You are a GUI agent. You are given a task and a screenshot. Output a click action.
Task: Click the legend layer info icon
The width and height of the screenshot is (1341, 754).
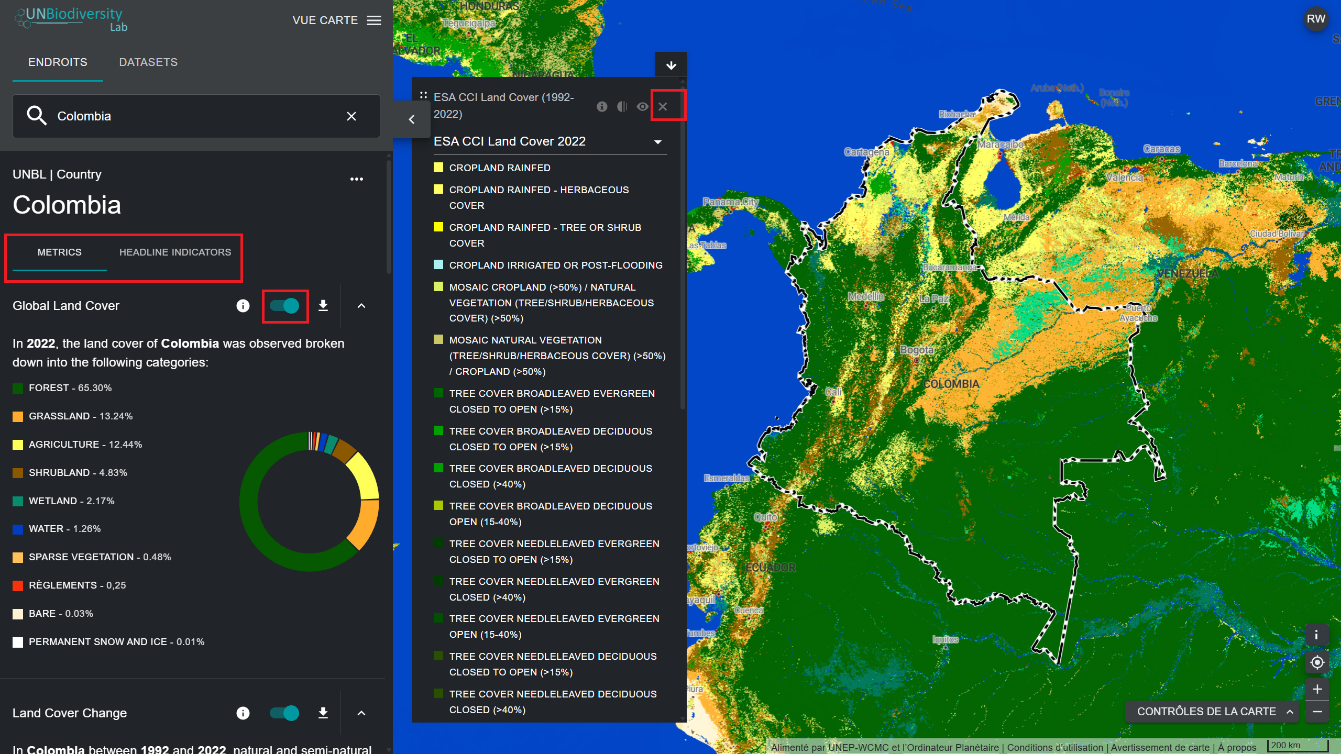pos(602,106)
